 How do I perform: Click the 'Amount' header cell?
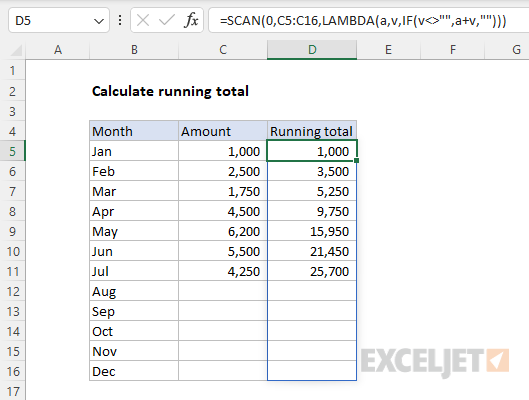coord(223,131)
